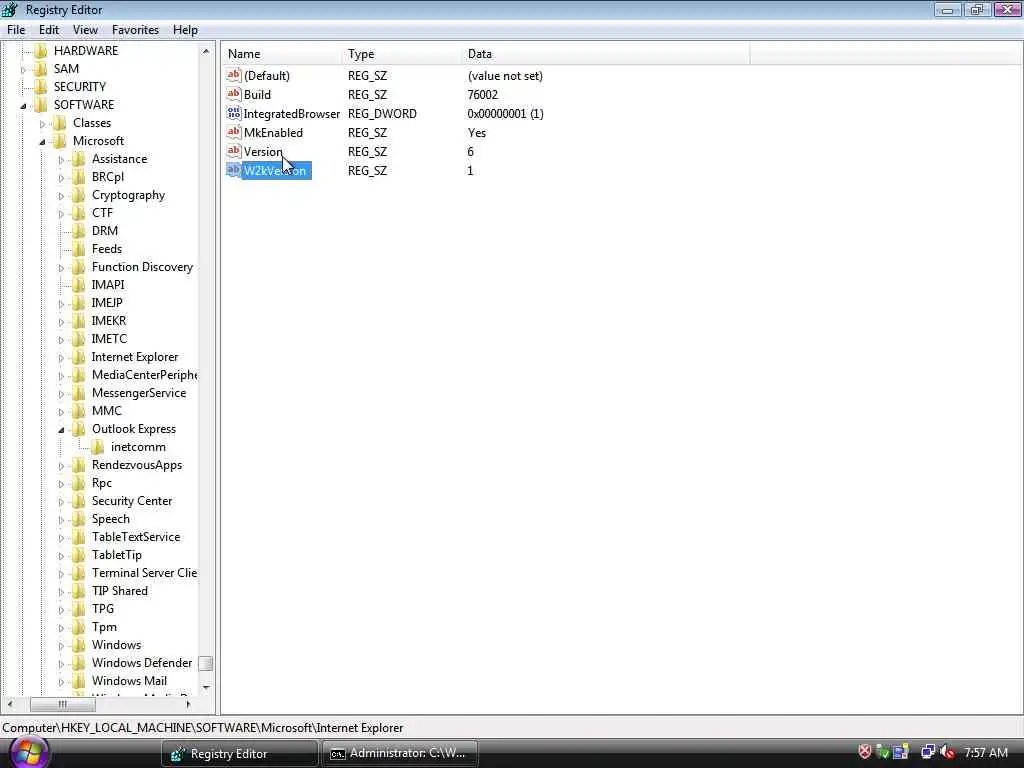Sort values by the Data column header
This screenshot has height=768, width=1024.
(x=605, y=54)
